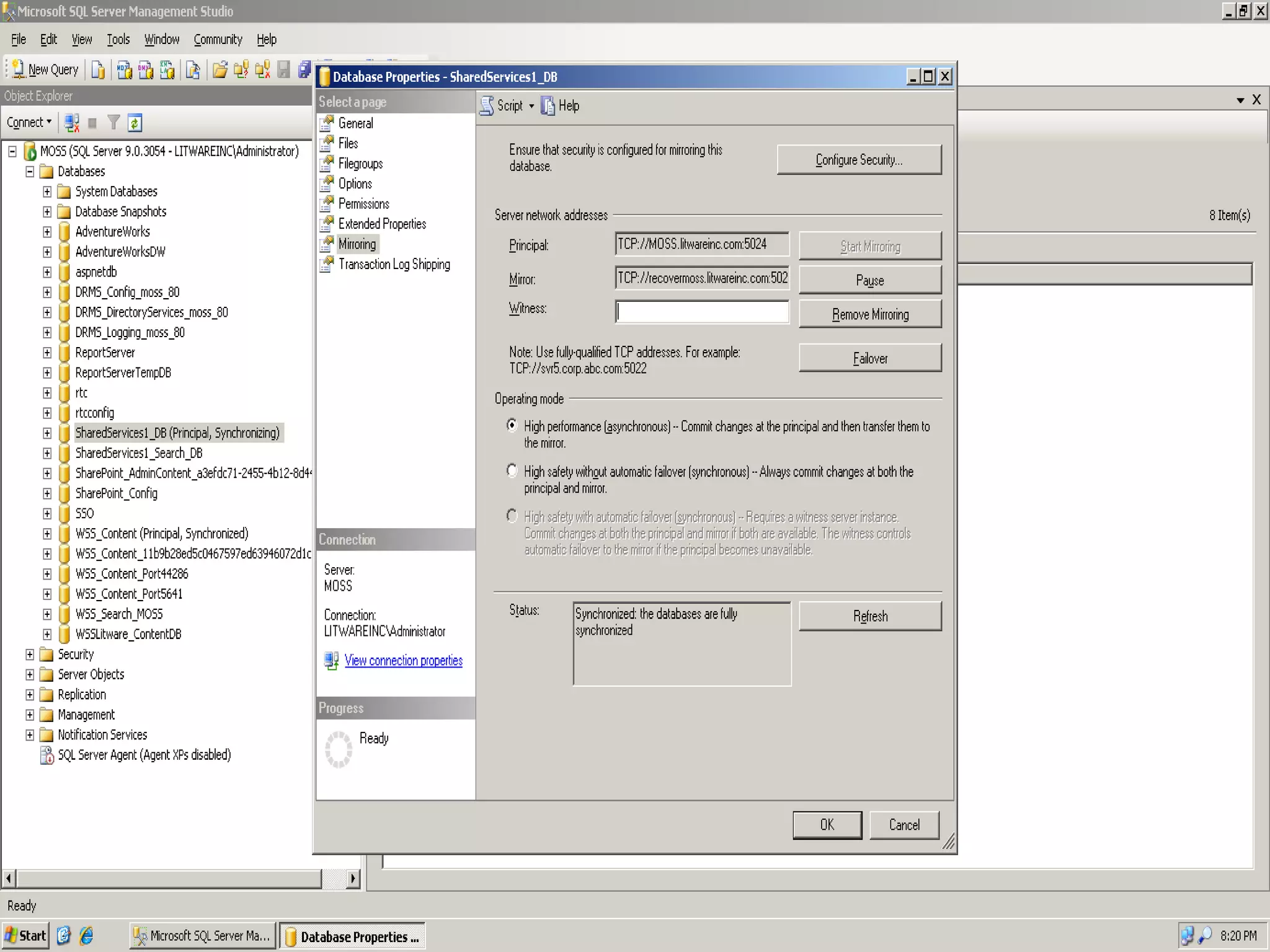This screenshot has height=952, width=1270.
Task: Expand the Security folder node
Action: pyautogui.click(x=30, y=654)
